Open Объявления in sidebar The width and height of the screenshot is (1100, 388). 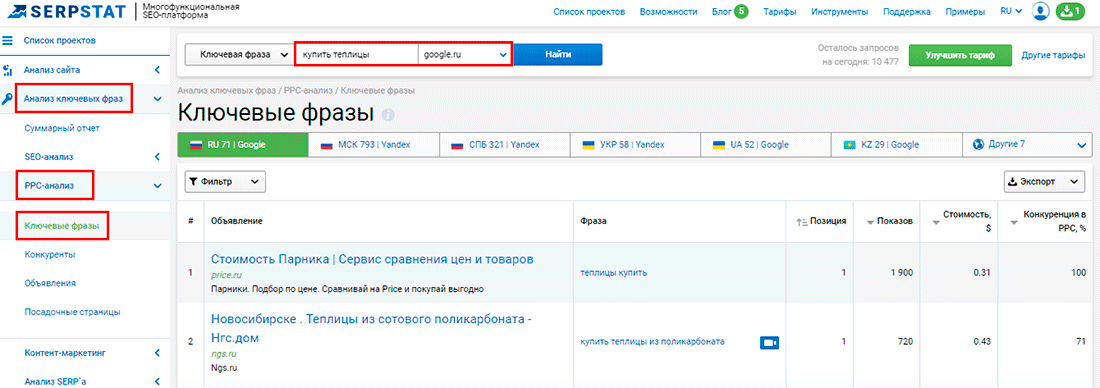click(x=50, y=283)
